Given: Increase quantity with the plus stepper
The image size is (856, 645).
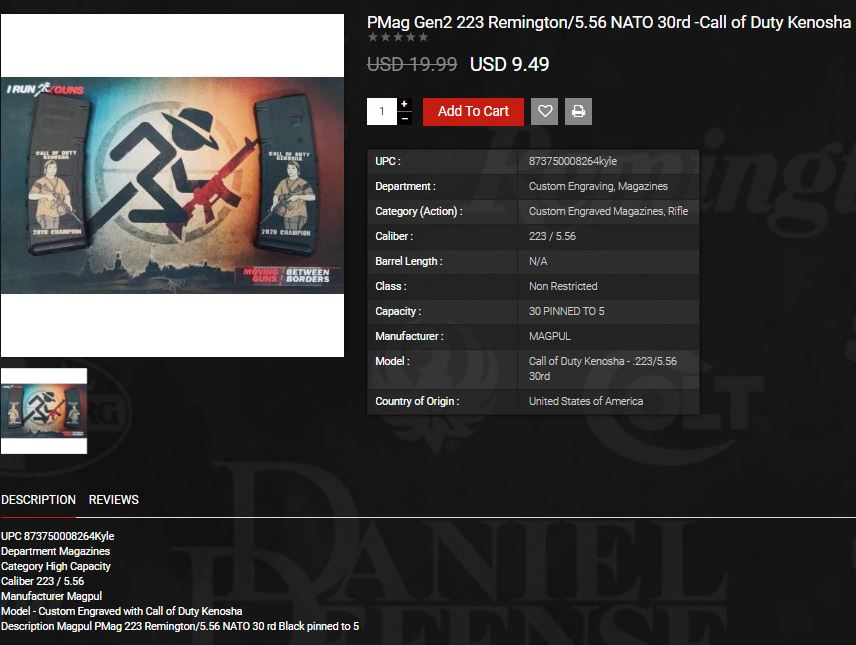Looking at the screenshot, I should click(405, 104).
